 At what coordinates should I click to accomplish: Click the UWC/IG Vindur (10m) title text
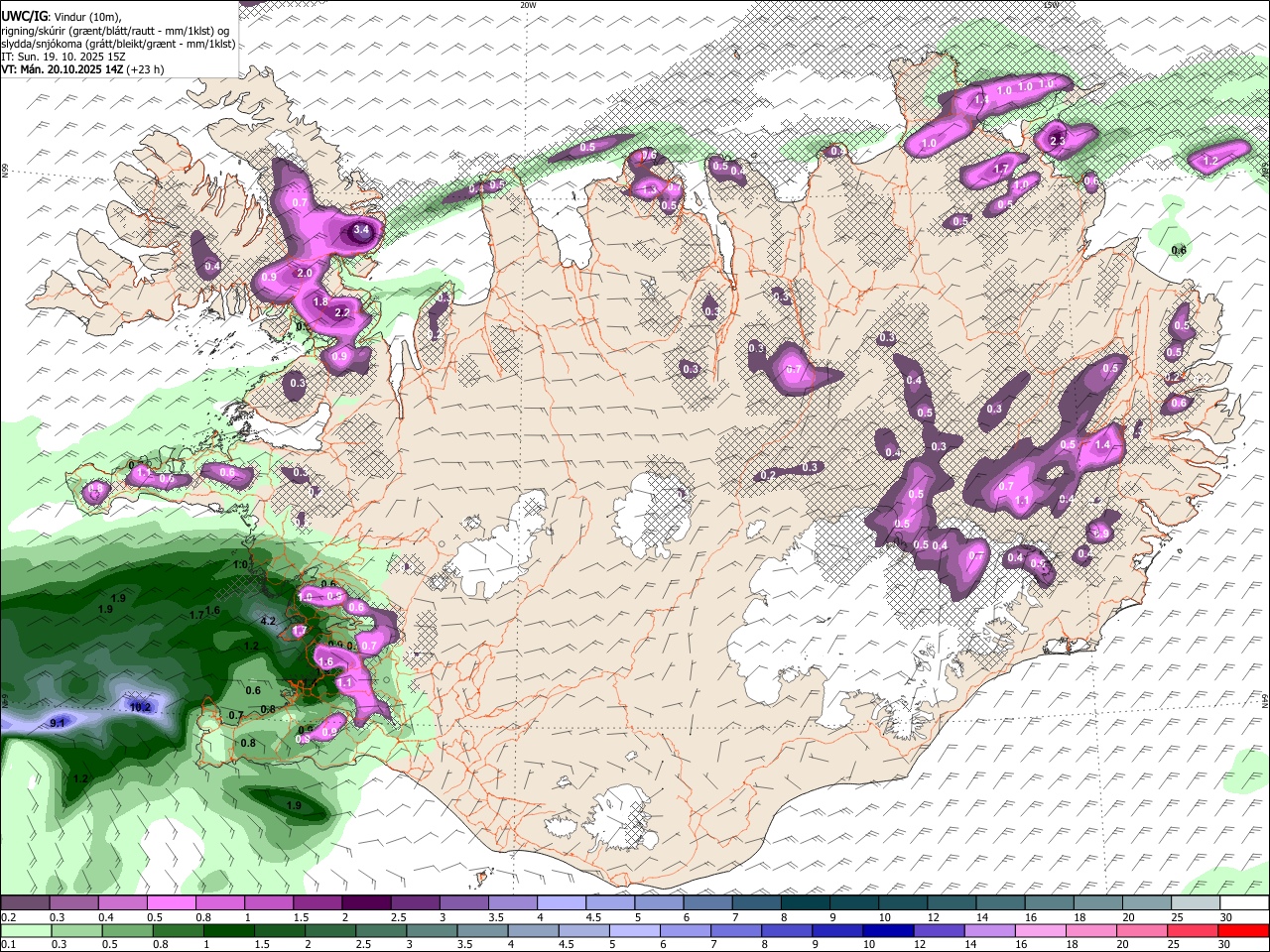tap(61, 16)
